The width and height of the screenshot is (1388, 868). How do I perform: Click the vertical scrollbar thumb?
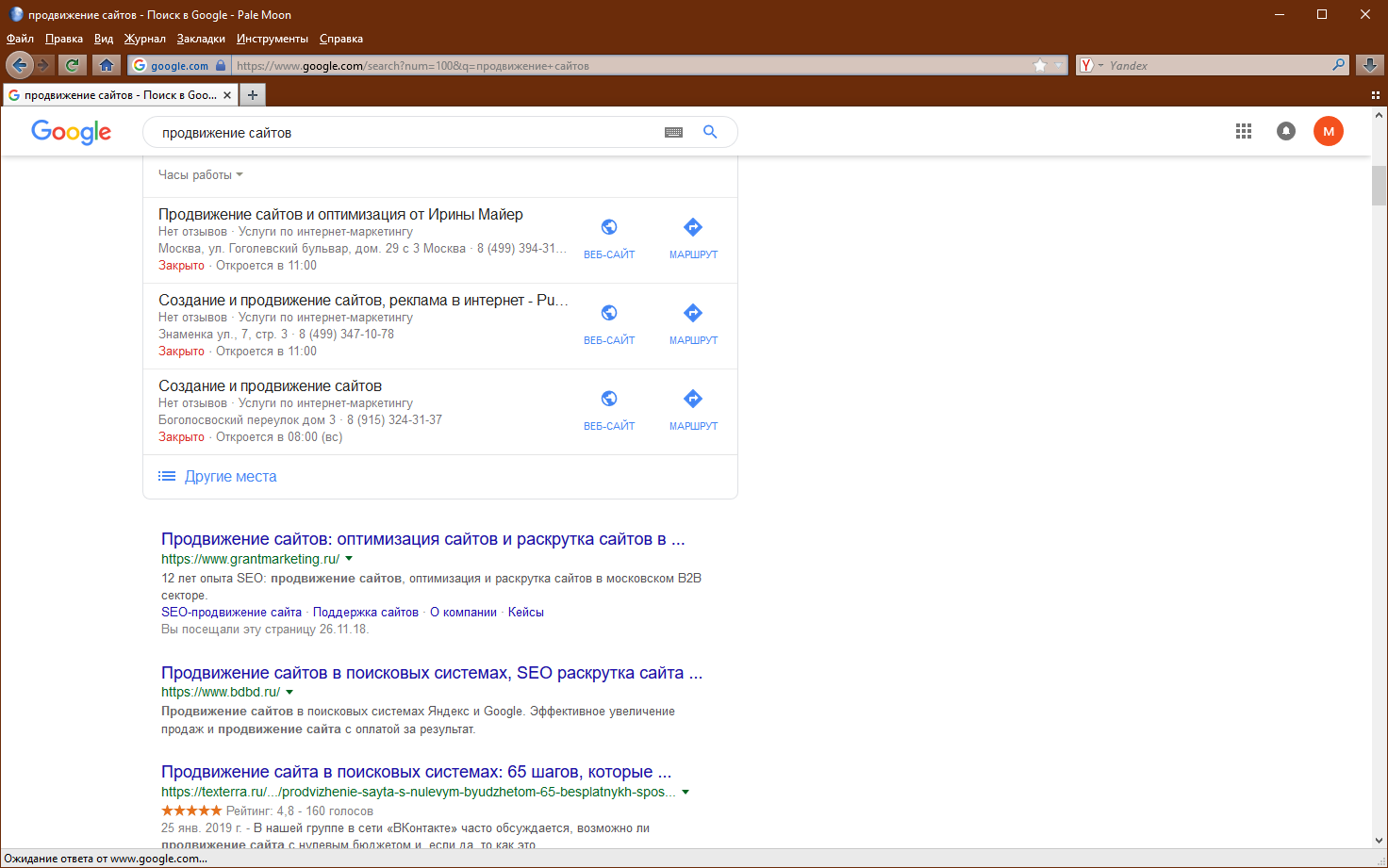pyautogui.click(x=1380, y=186)
